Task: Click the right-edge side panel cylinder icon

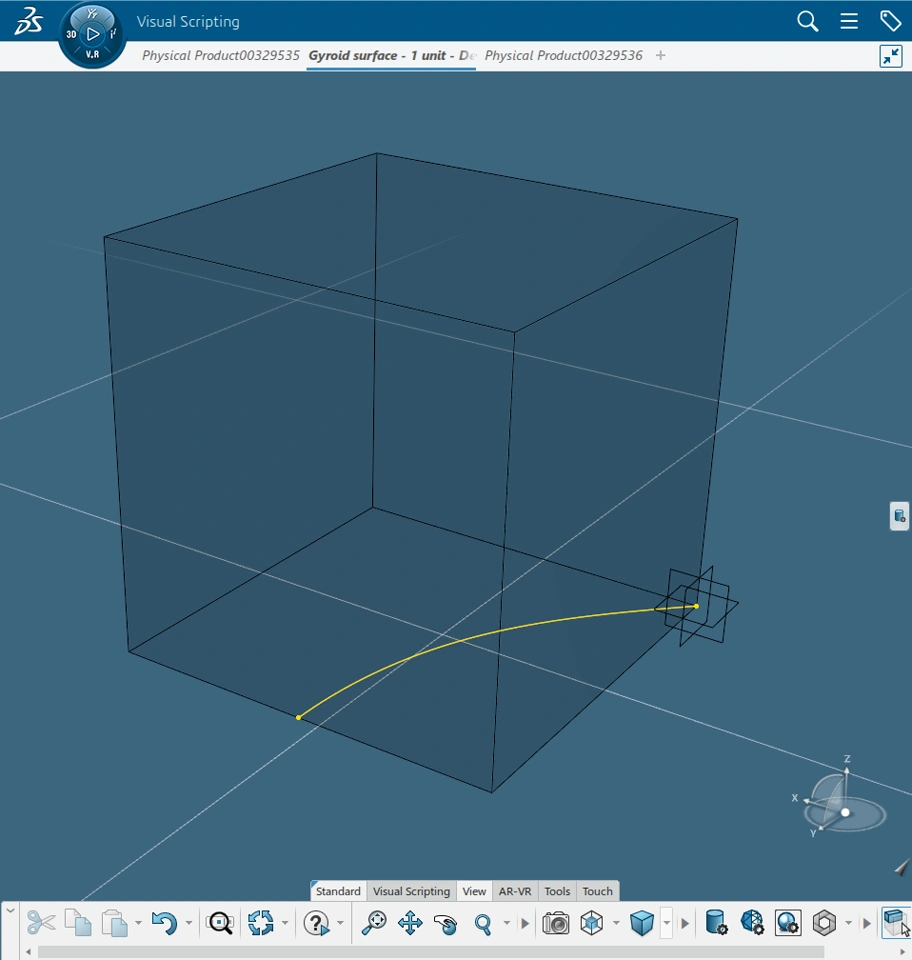Action: (x=899, y=516)
